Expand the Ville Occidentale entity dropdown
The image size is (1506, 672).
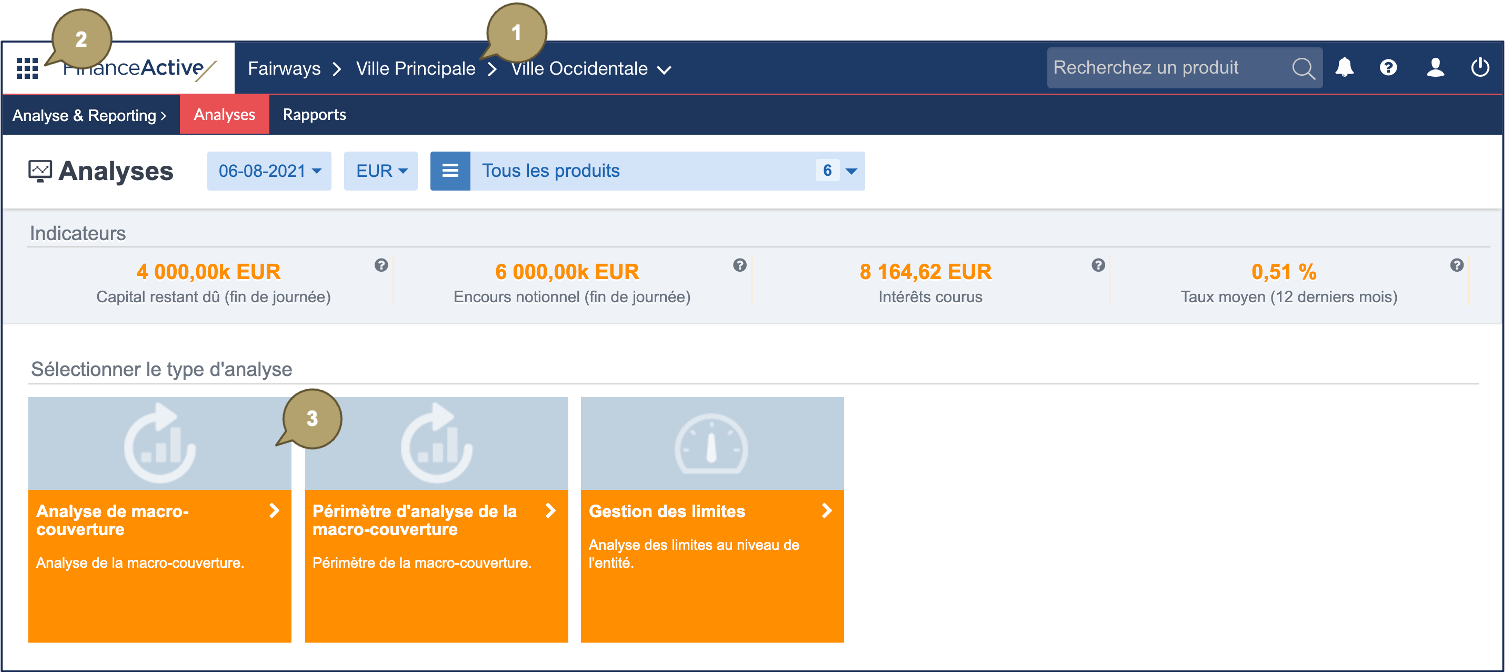664,70
